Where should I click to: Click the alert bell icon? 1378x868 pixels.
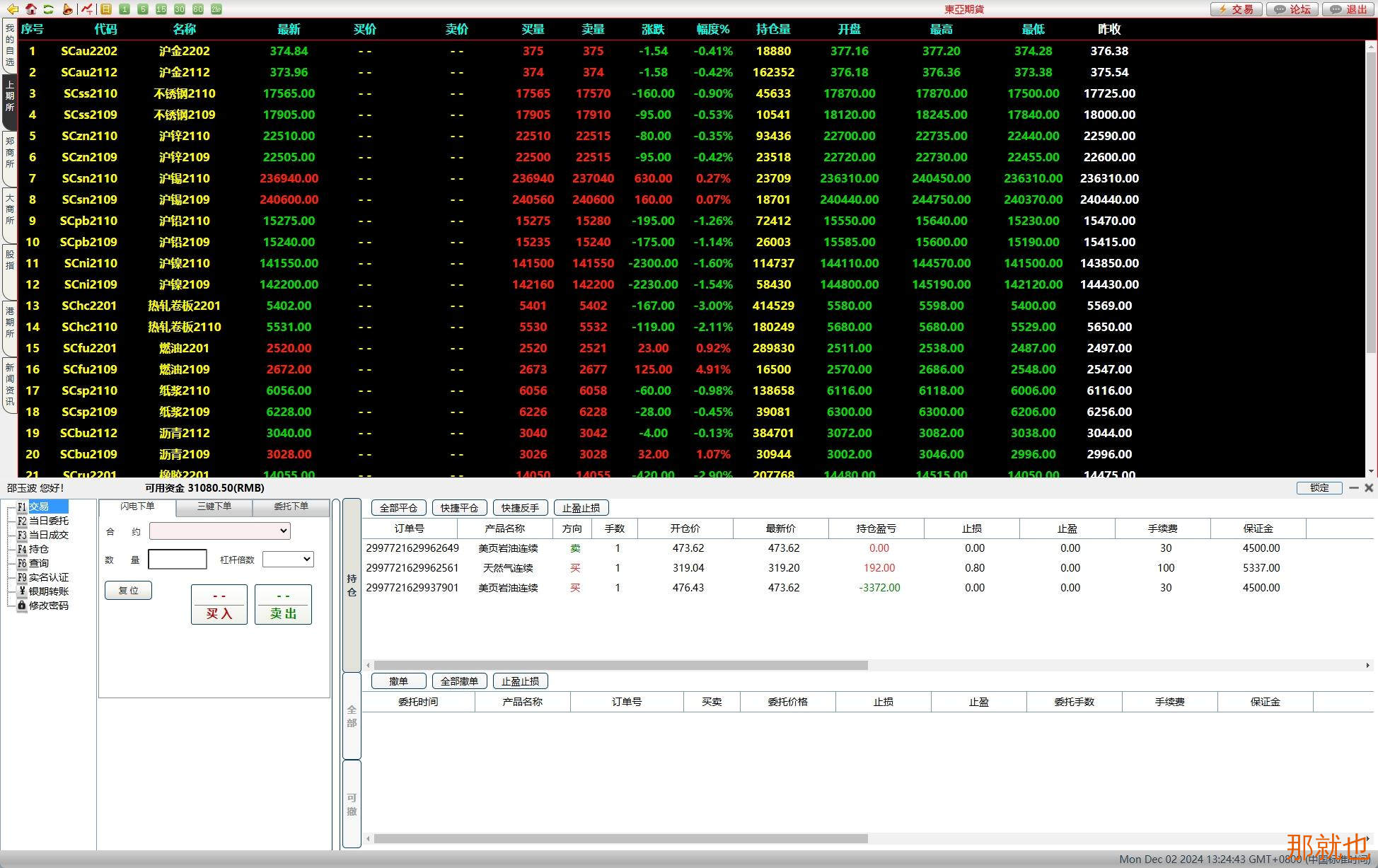(67, 9)
